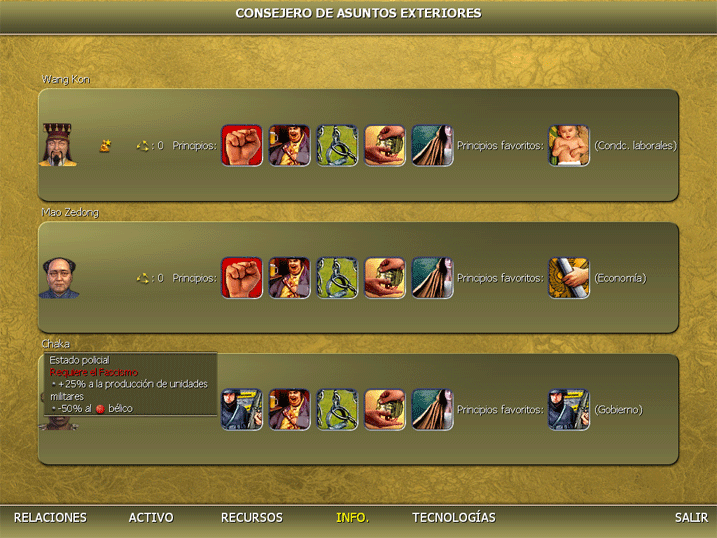717x538 pixels.
Task: Click SALIR to exit the advisor
Action: 691,517
